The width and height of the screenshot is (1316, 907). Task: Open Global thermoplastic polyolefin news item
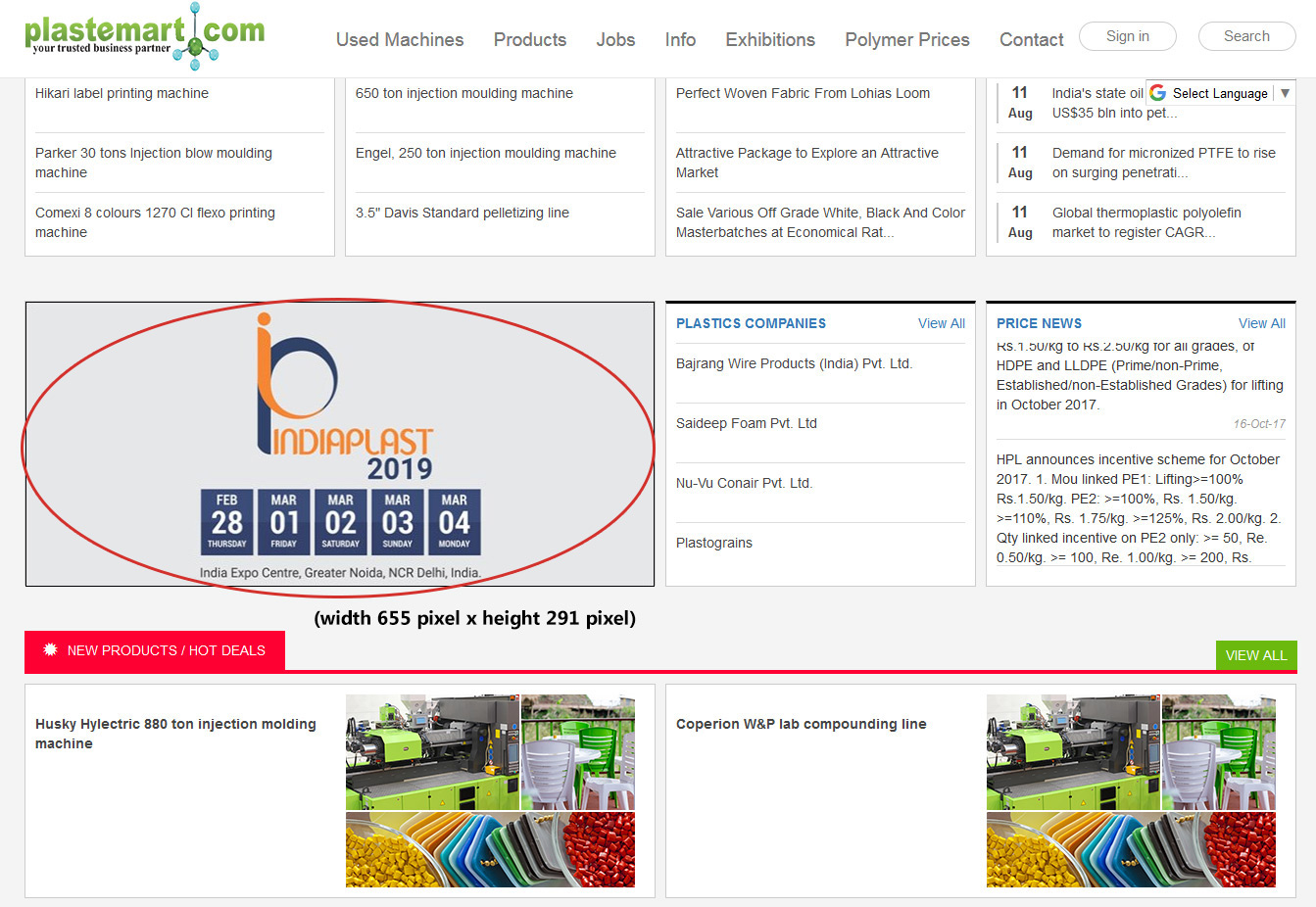coord(1146,222)
